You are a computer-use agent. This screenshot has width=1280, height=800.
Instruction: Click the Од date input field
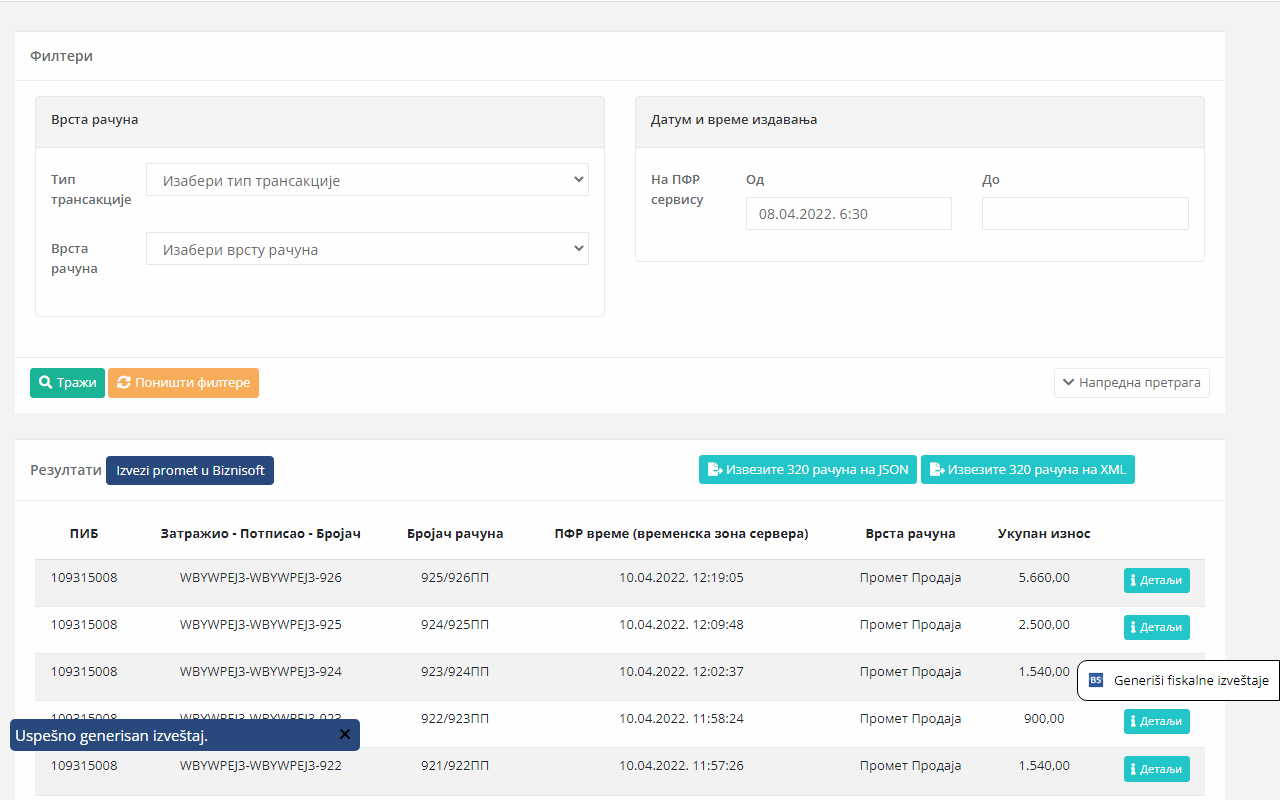(848, 213)
